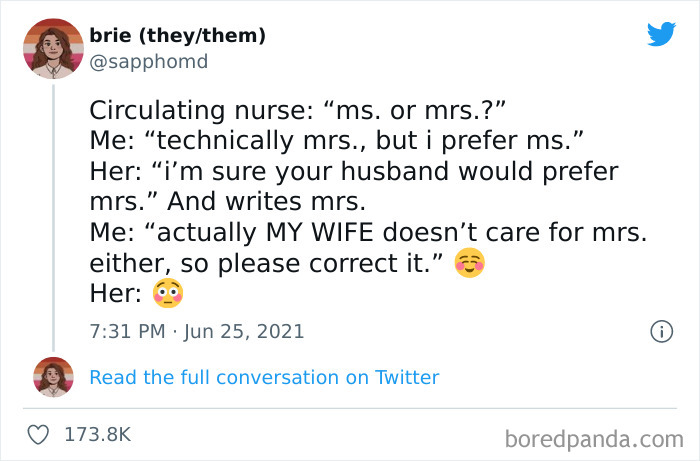This screenshot has width=700, height=461.
Task: Click the timestamp 7:31 PM · Jun 25, 2021
Action: pyautogui.click(x=196, y=331)
